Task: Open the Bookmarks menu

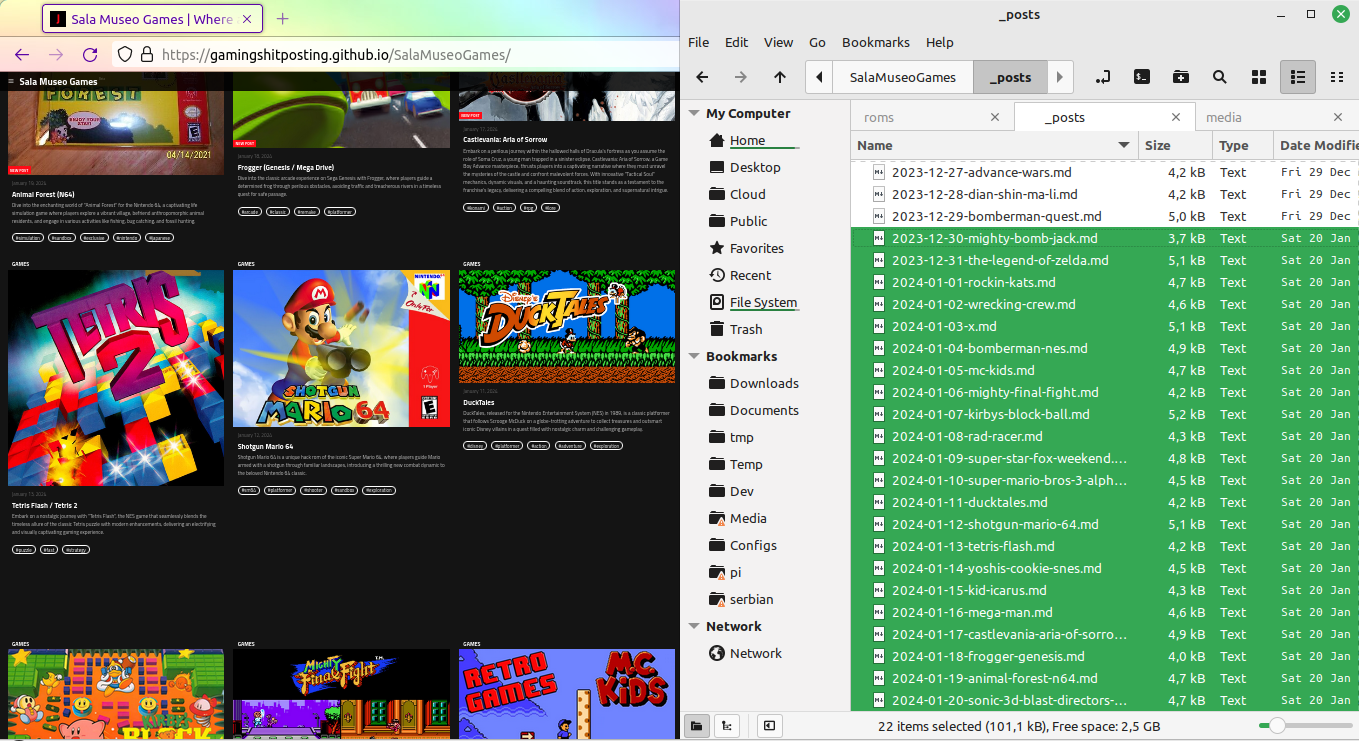Action: point(875,42)
